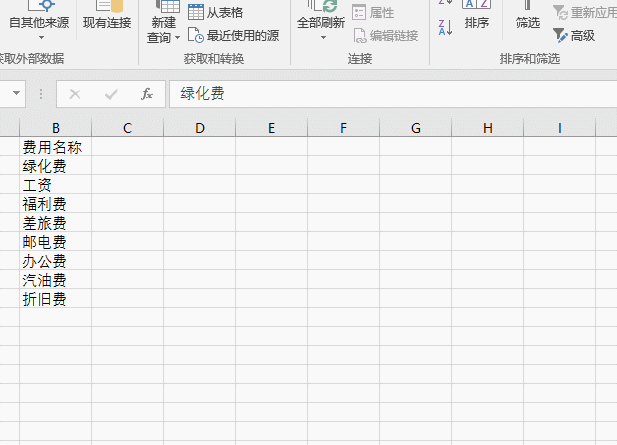
Task: Open the Refresh All (全部刷新) dropdown arrow
Action: pos(323,38)
